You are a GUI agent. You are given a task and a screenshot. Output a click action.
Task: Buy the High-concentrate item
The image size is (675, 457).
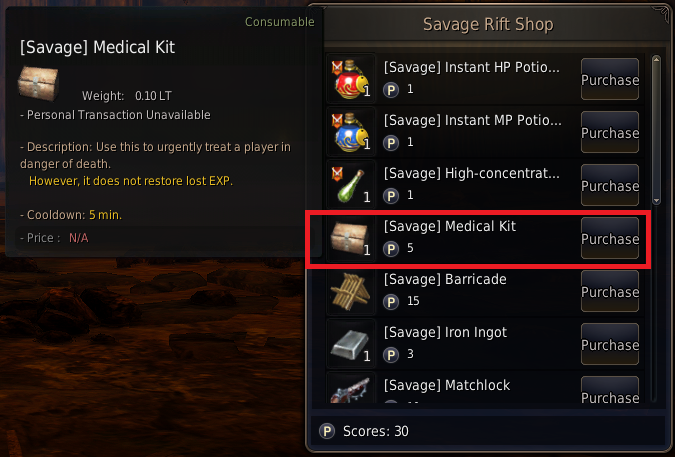[610, 185]
